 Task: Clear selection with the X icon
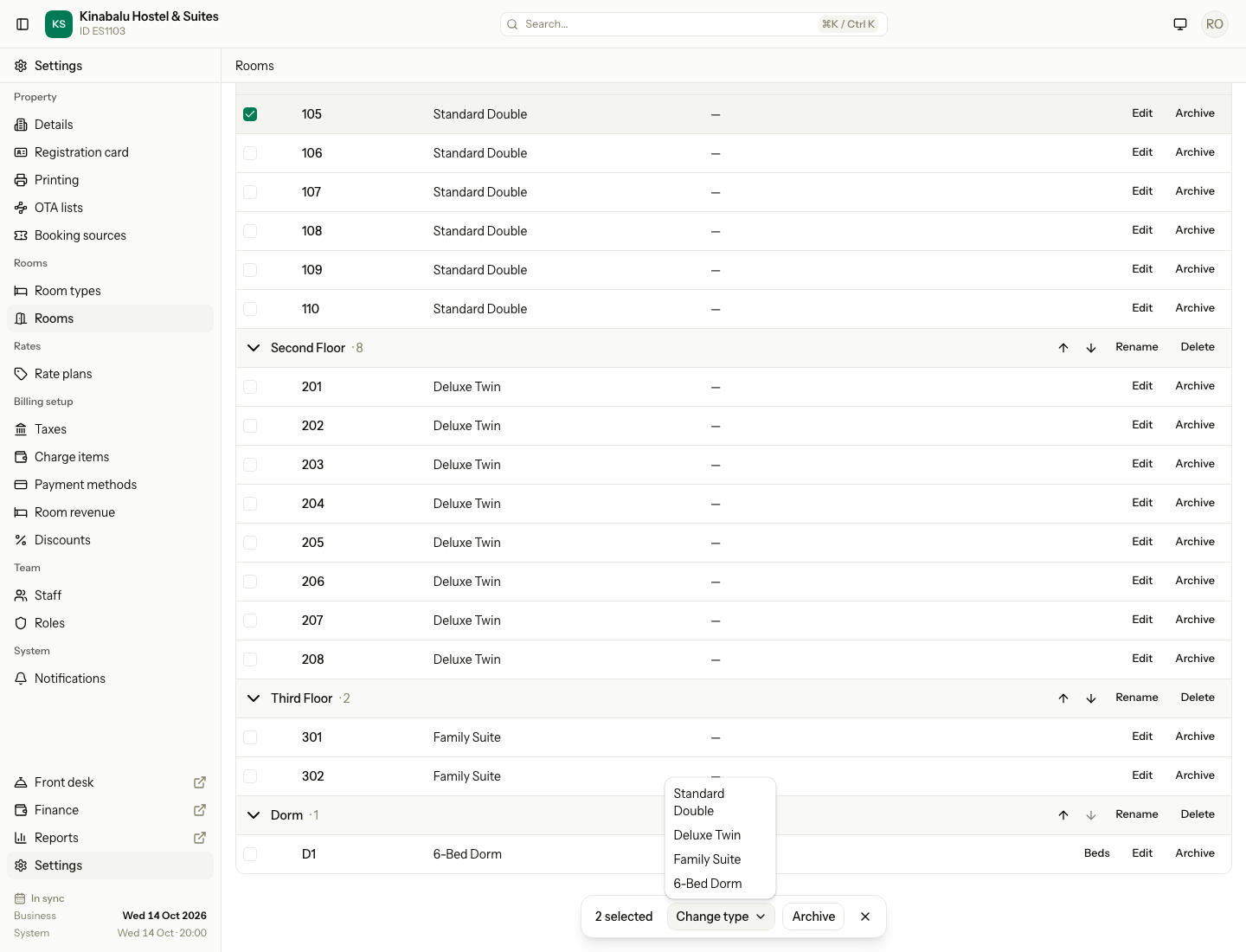[x=865, y=917]
